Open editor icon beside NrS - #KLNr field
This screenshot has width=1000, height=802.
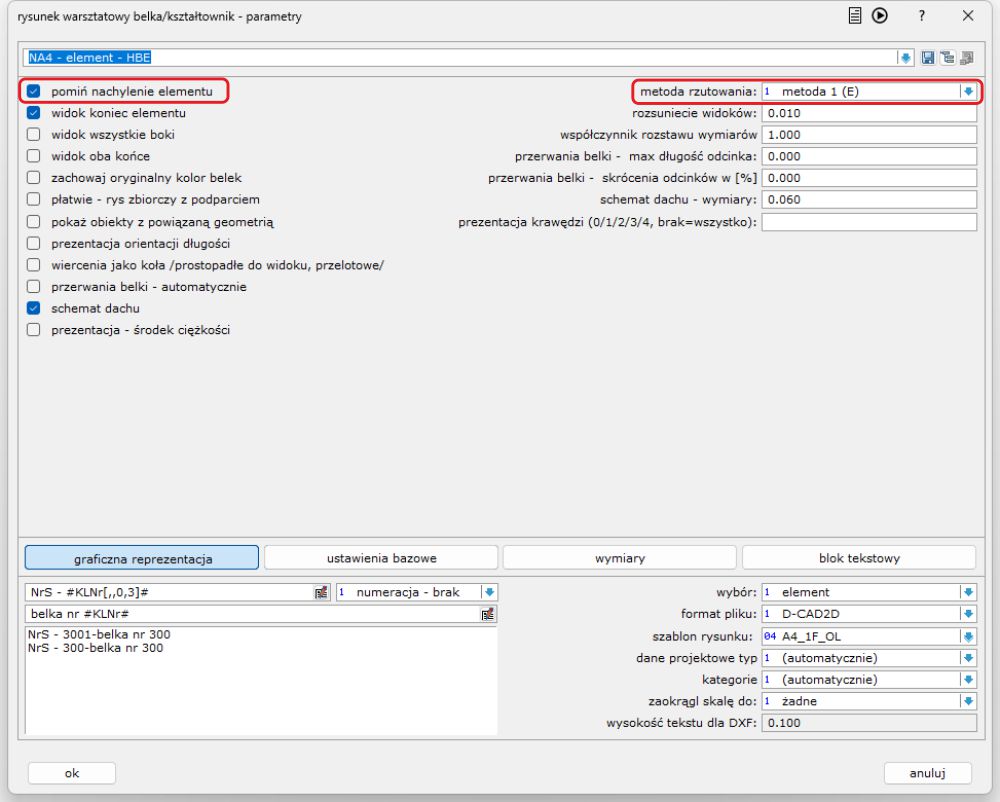(x=321, y=592)
